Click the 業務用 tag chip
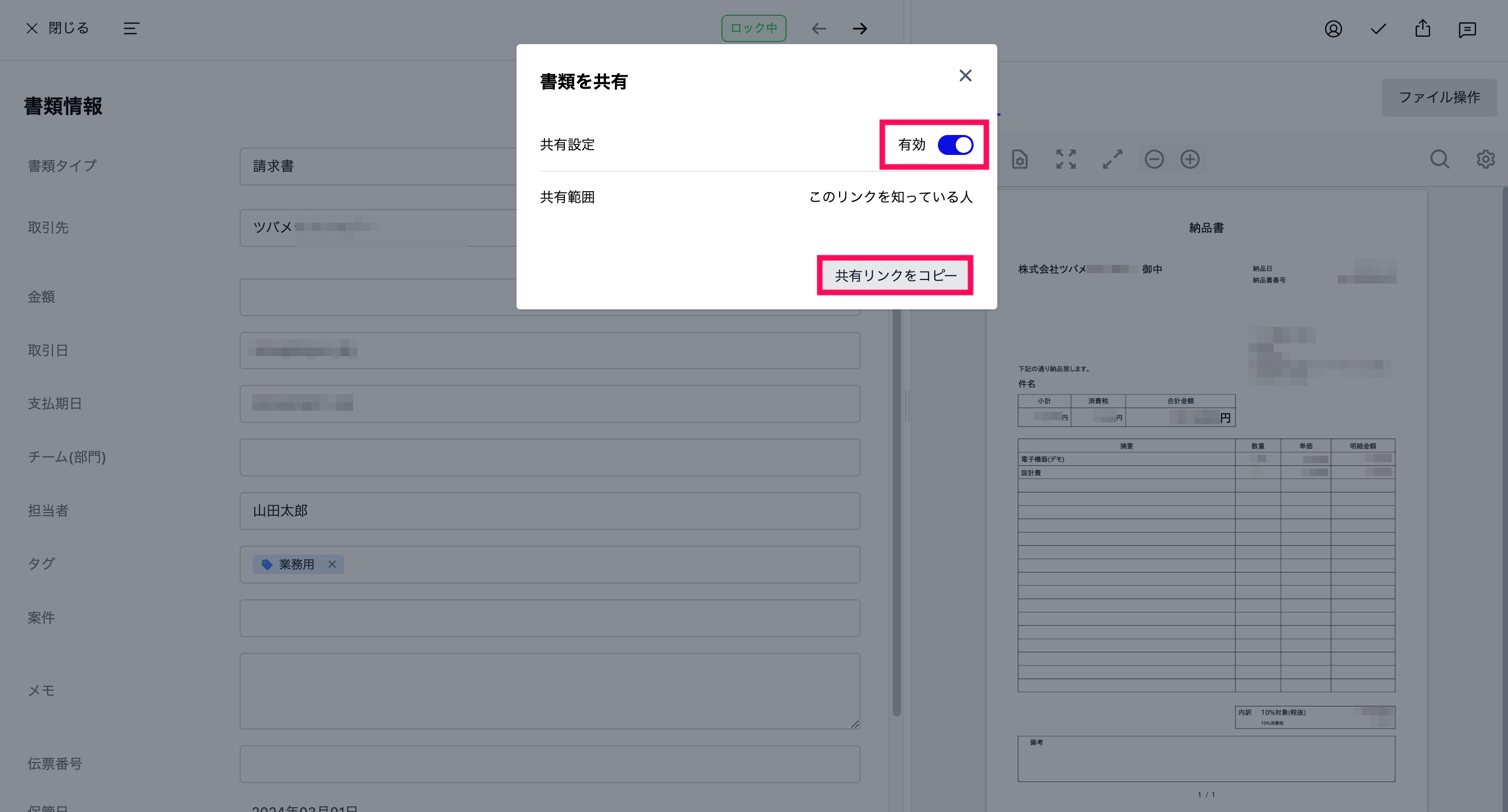The image size is (1508, 812). (298, 565)
